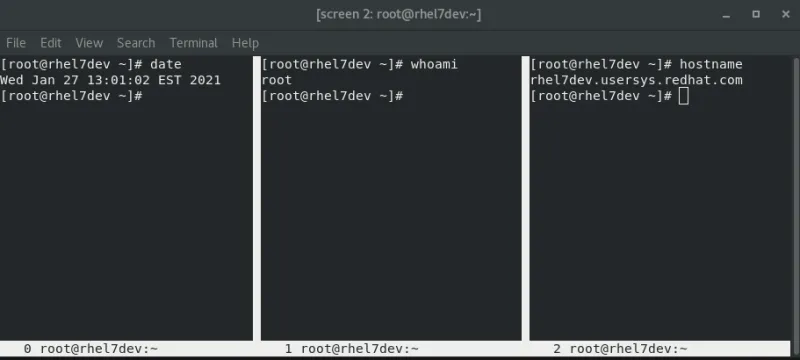Image resolution: width=800 pixels, height=360 pixels.
Task: Open the Help menu
Action: point(245,43)
